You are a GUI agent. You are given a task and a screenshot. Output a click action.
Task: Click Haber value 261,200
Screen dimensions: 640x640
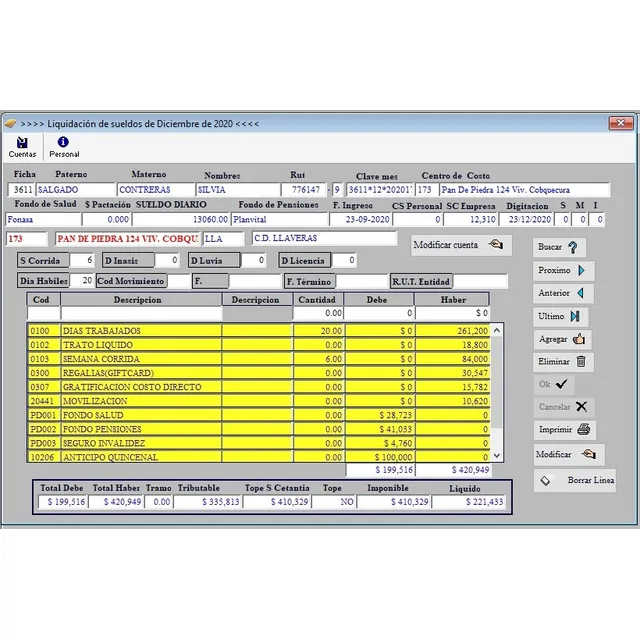[x=452, y=331]
